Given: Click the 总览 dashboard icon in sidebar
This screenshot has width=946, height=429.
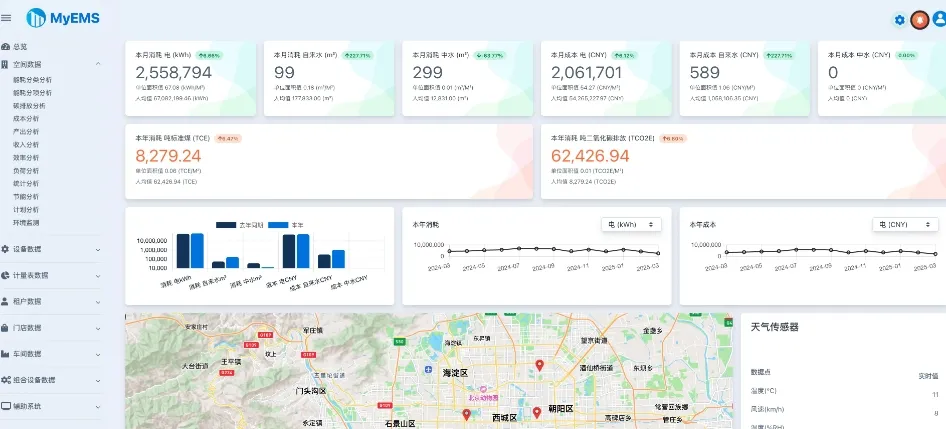Looking at the screenshot, I should coord(5,46).
